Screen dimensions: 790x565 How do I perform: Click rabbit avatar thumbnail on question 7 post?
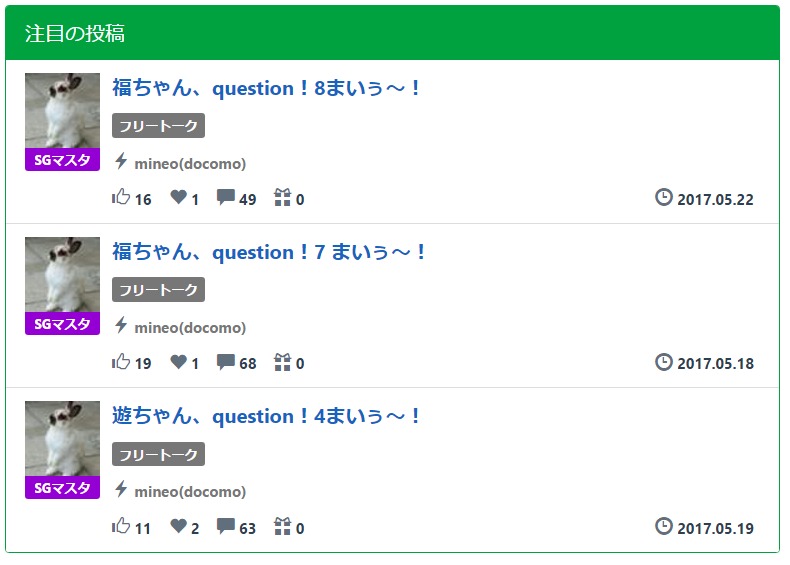tap(62, 274)
